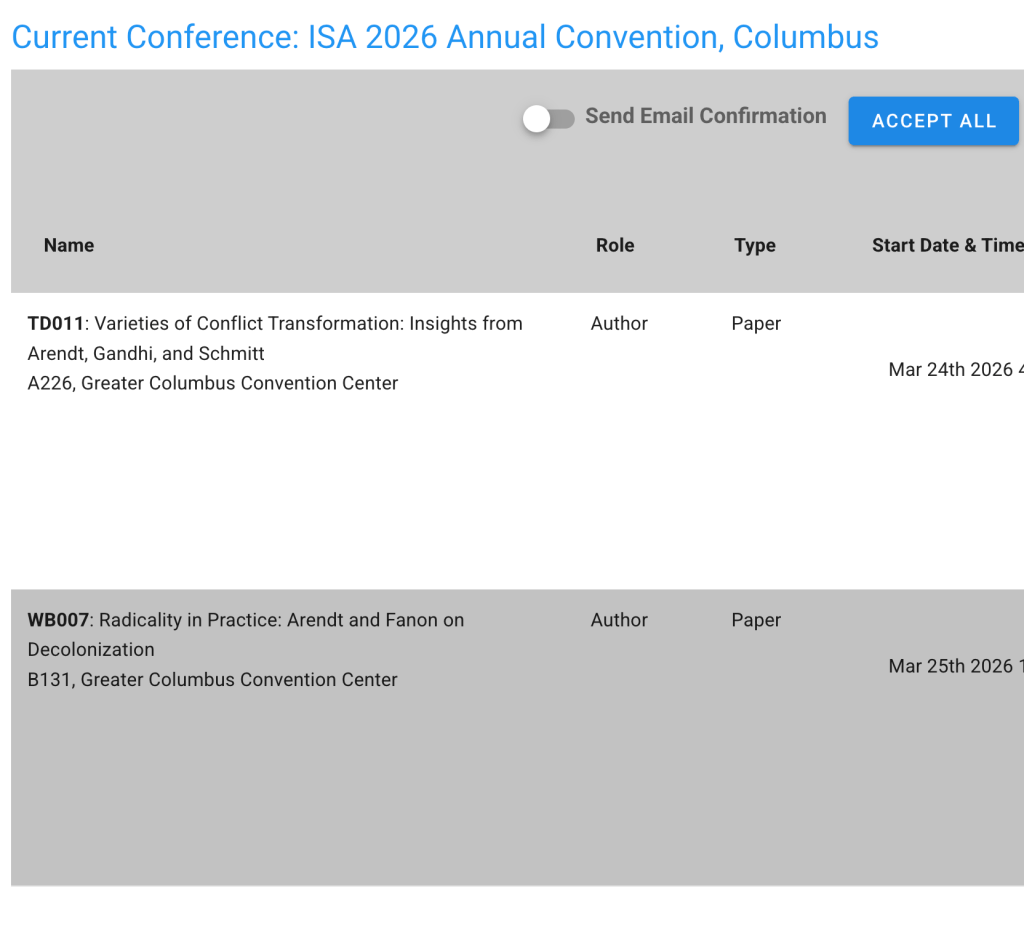Click the Send Email Confirmation label text

[705, 116]
